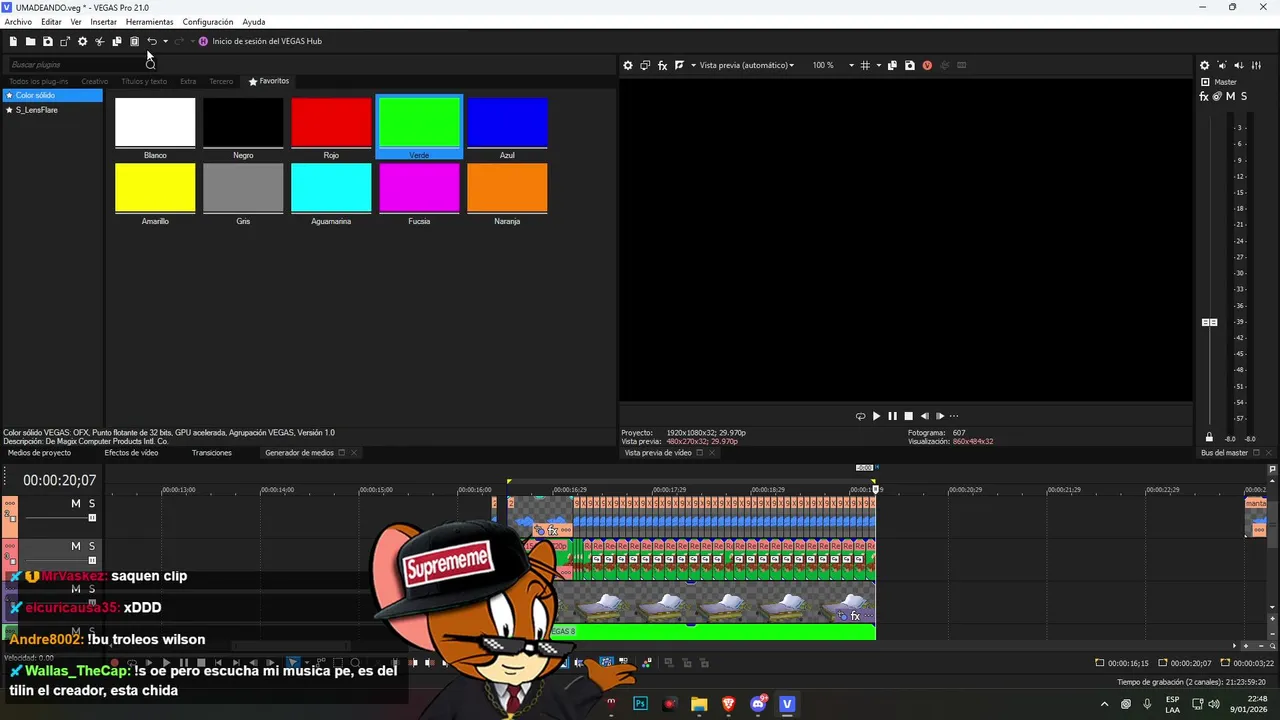Toggle split screen view icon in preview
The width and height of the screenshot is (1280, 720).
click(679, 65)
